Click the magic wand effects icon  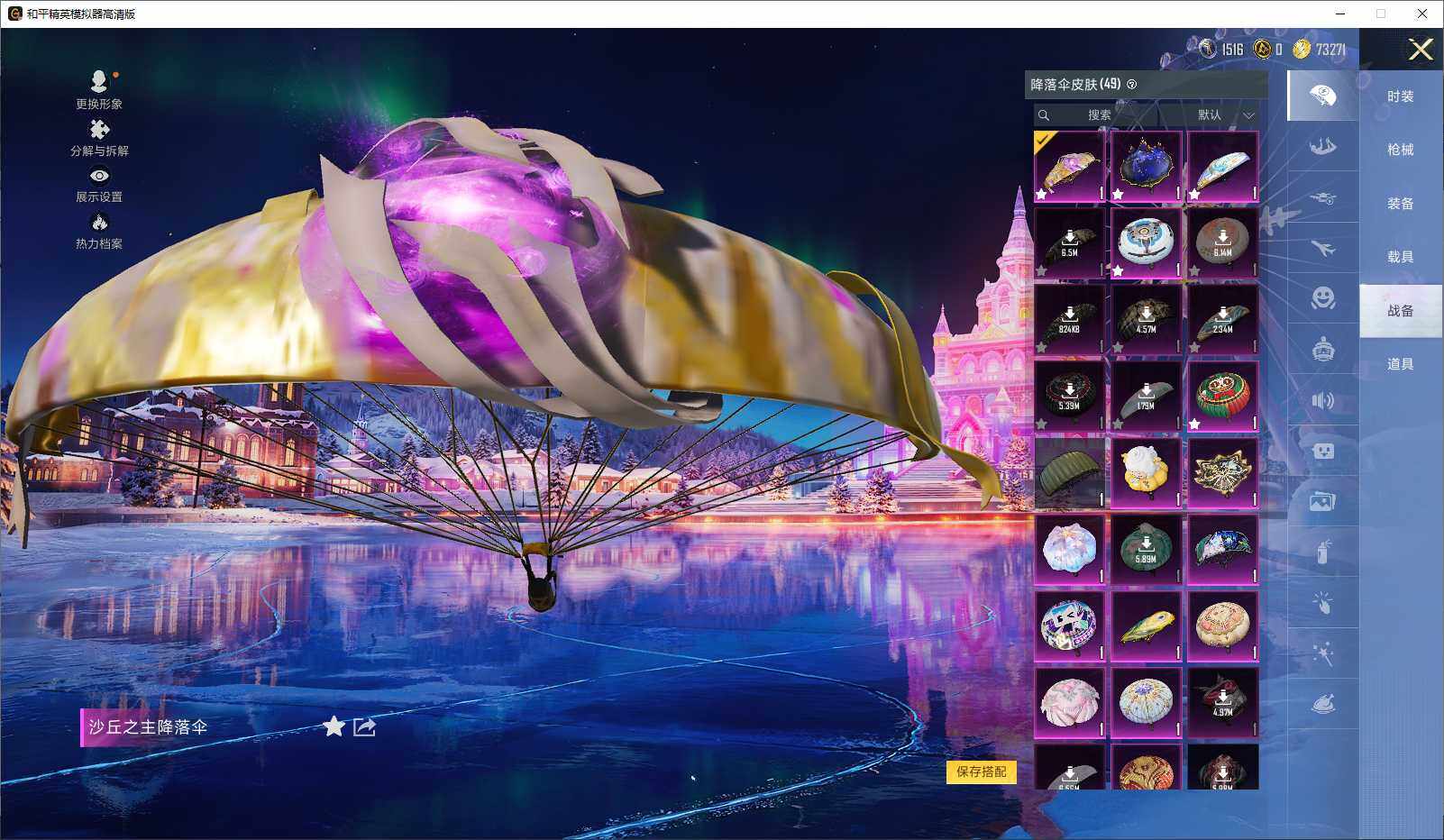pyautogui.click(x=1323, y=653)
